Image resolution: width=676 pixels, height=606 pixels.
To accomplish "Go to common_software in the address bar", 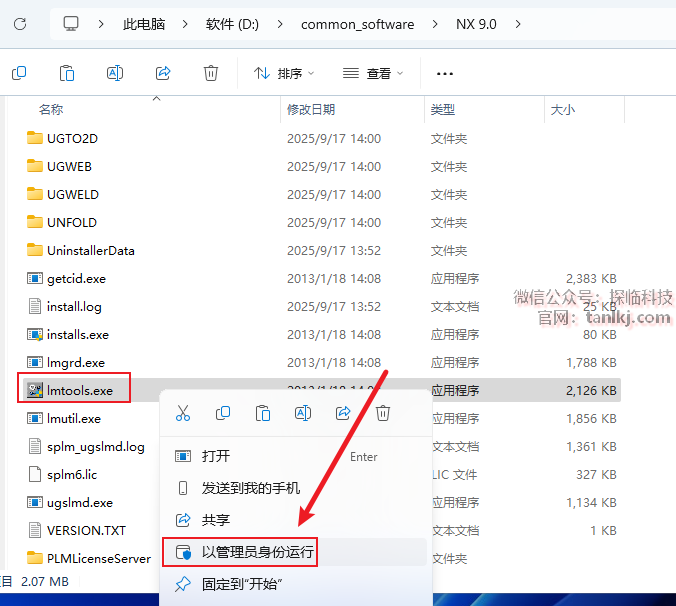I will pos(357,24).
